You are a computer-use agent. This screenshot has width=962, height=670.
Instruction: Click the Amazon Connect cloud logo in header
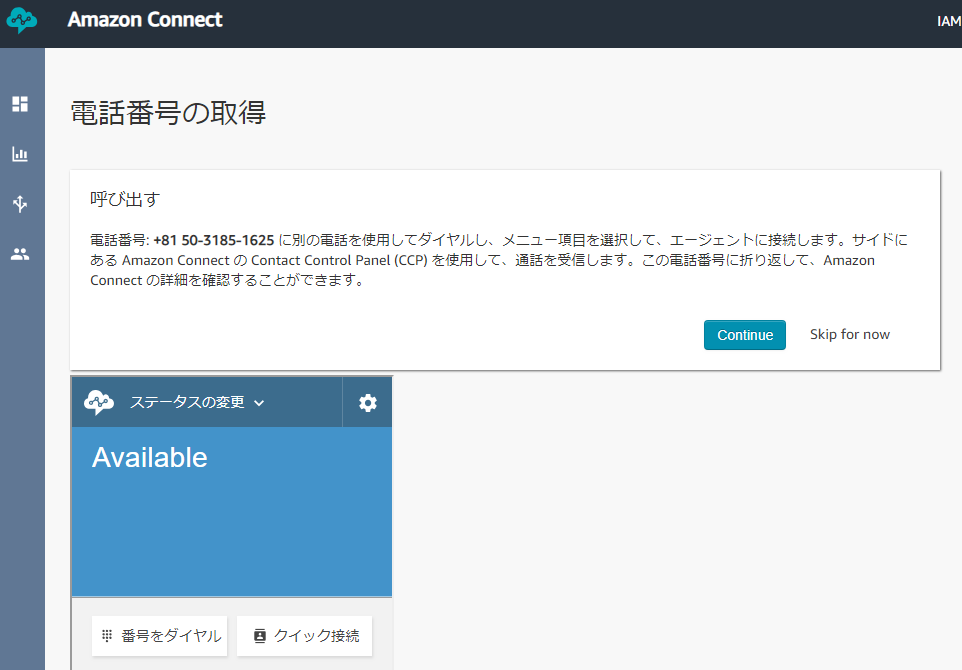click(21, 20)
